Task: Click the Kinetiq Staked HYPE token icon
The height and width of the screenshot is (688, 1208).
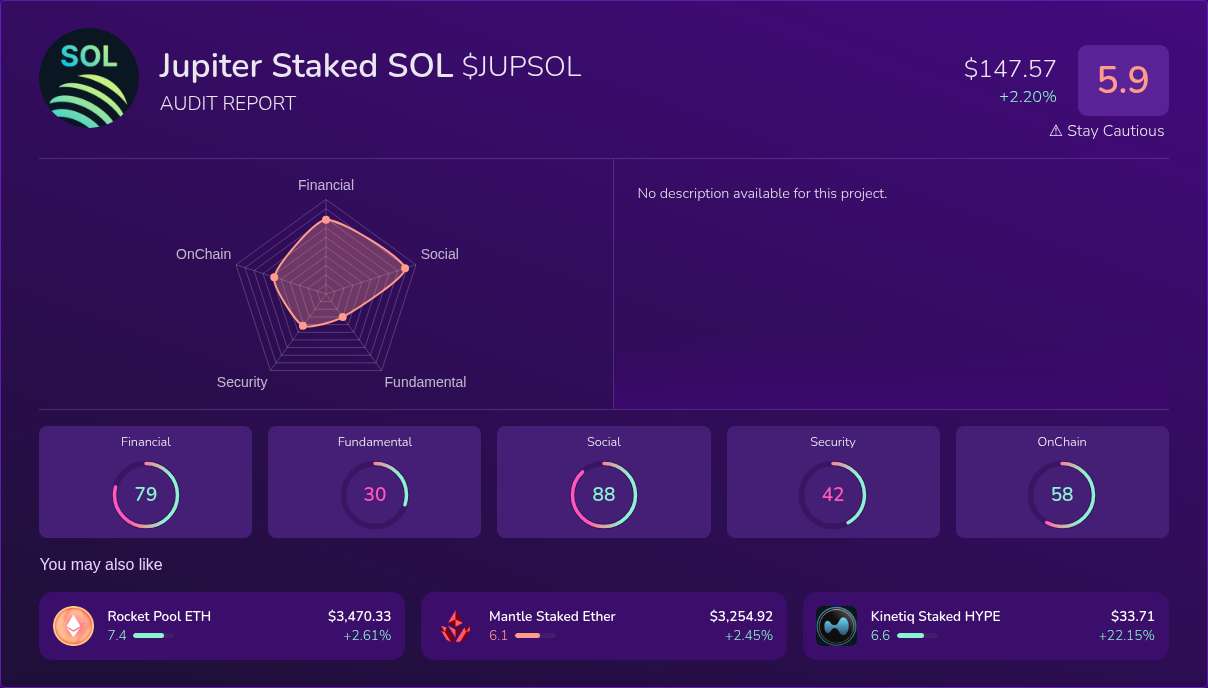Action: [837, 625]
